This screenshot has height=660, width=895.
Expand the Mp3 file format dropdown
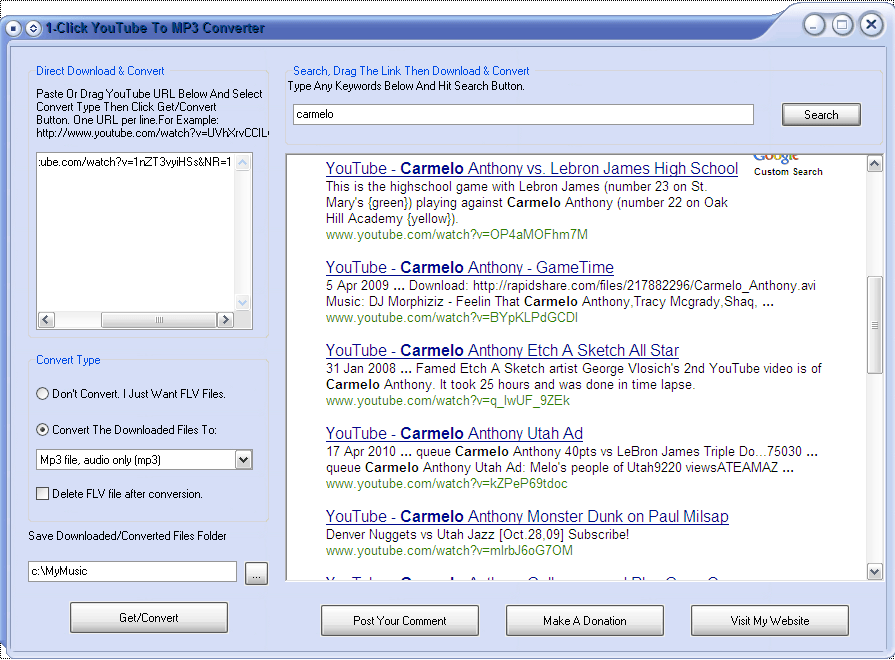click(x=243, y=460)
